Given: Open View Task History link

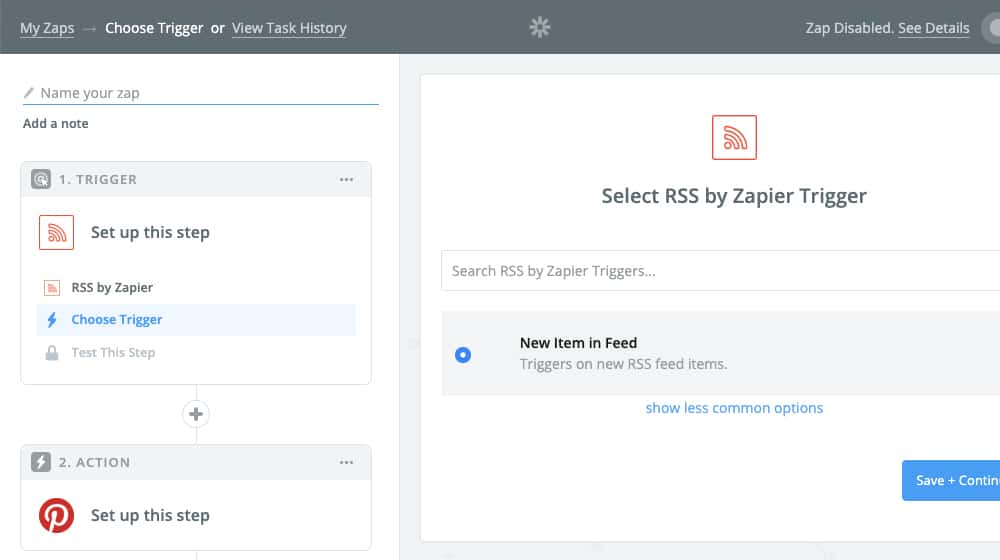Looking at the screenshot, I should tap(289, 28).
